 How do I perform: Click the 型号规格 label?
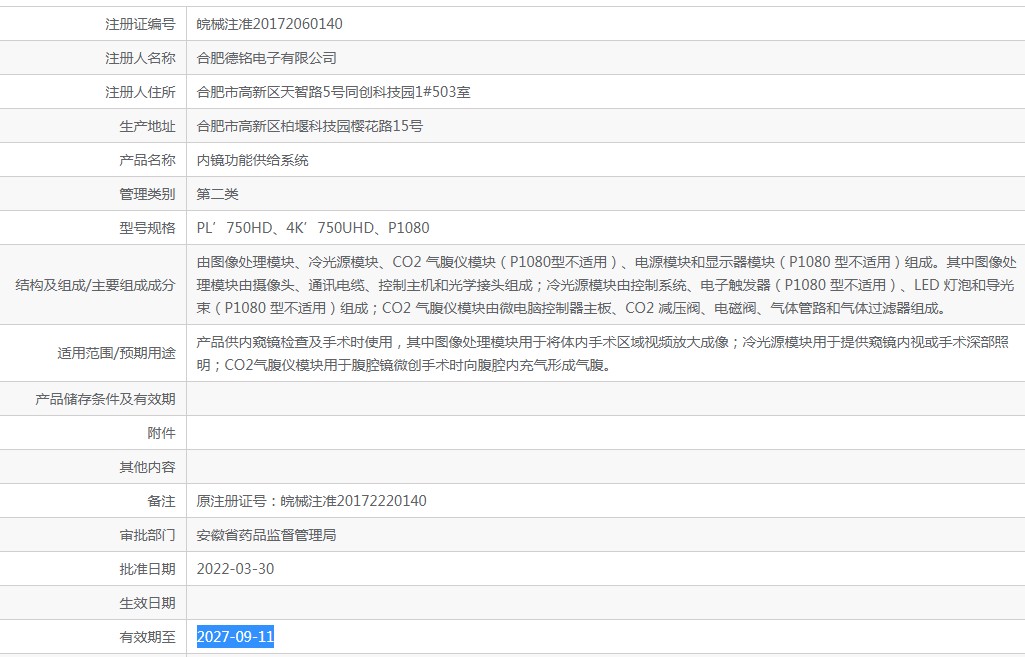[x=147, y=228]
